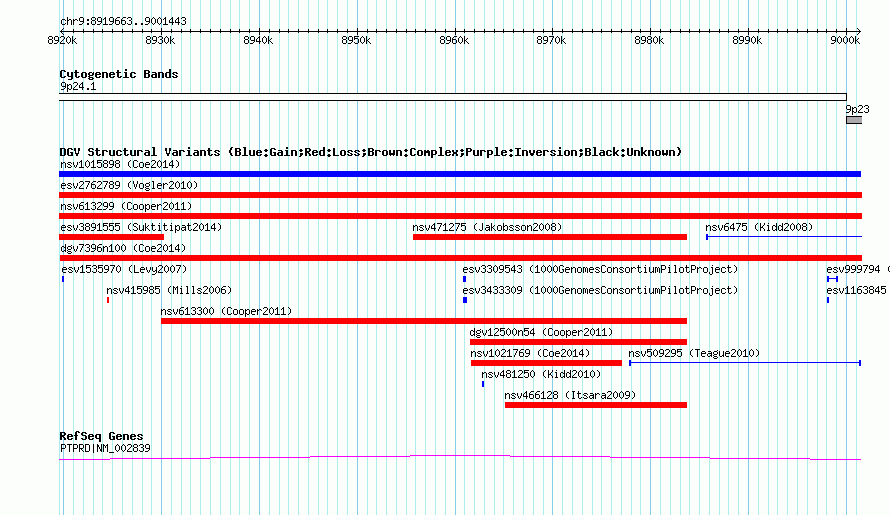Open the esv2762789 (Vogler2010) label

(x=129, y=185)
